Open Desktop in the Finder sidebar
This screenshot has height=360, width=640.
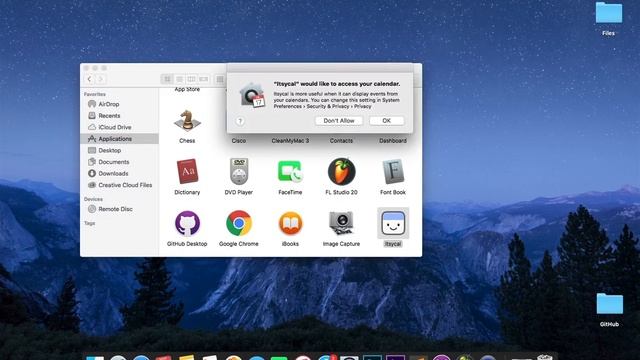coord(119,150)
